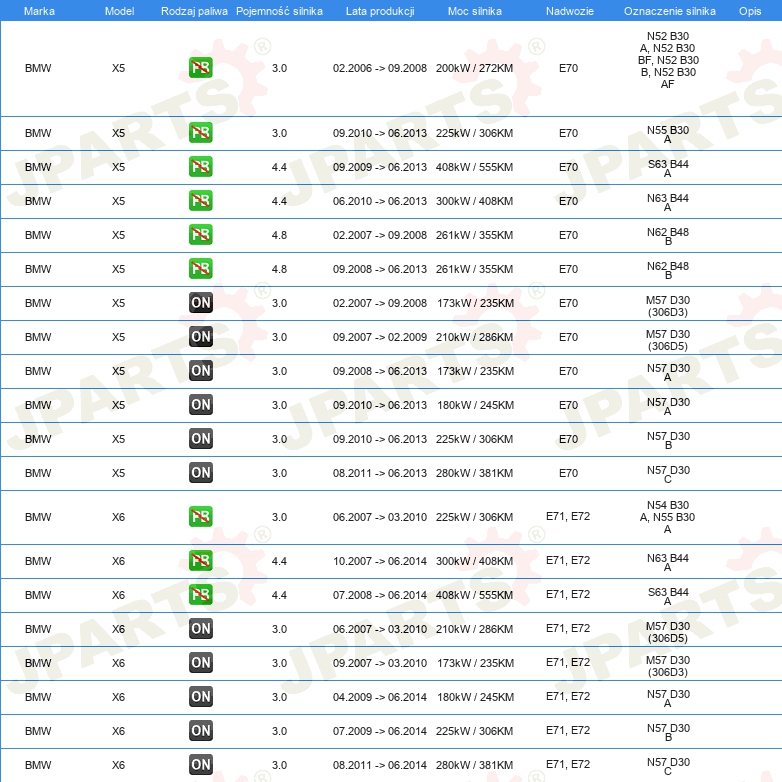Click diesel ON icon for X5 210kW/286KM
This screenshot has height=782, width=782.
click(200, 337)
